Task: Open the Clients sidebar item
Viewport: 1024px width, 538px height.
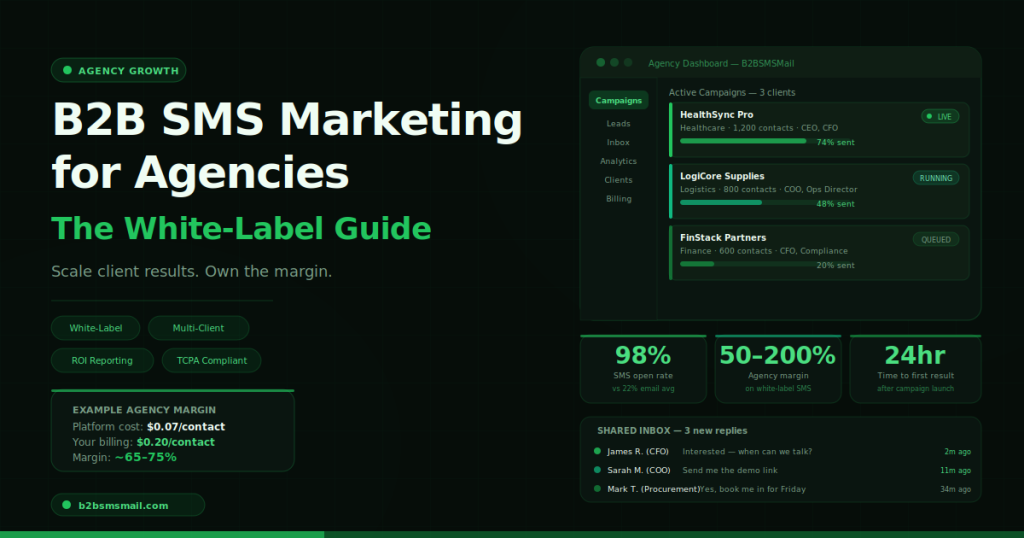Action: pyautogui.click(x=618, y=180)
